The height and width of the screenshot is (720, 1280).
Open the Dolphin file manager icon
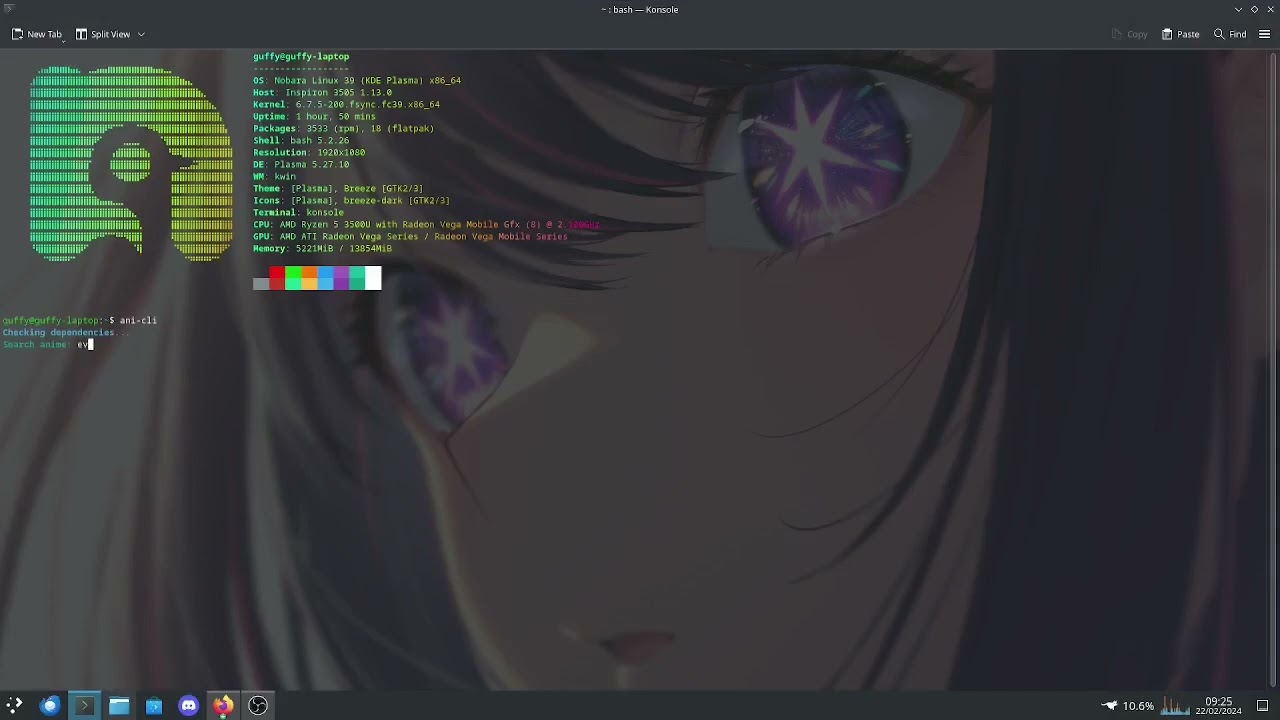(x=119, y=705)
